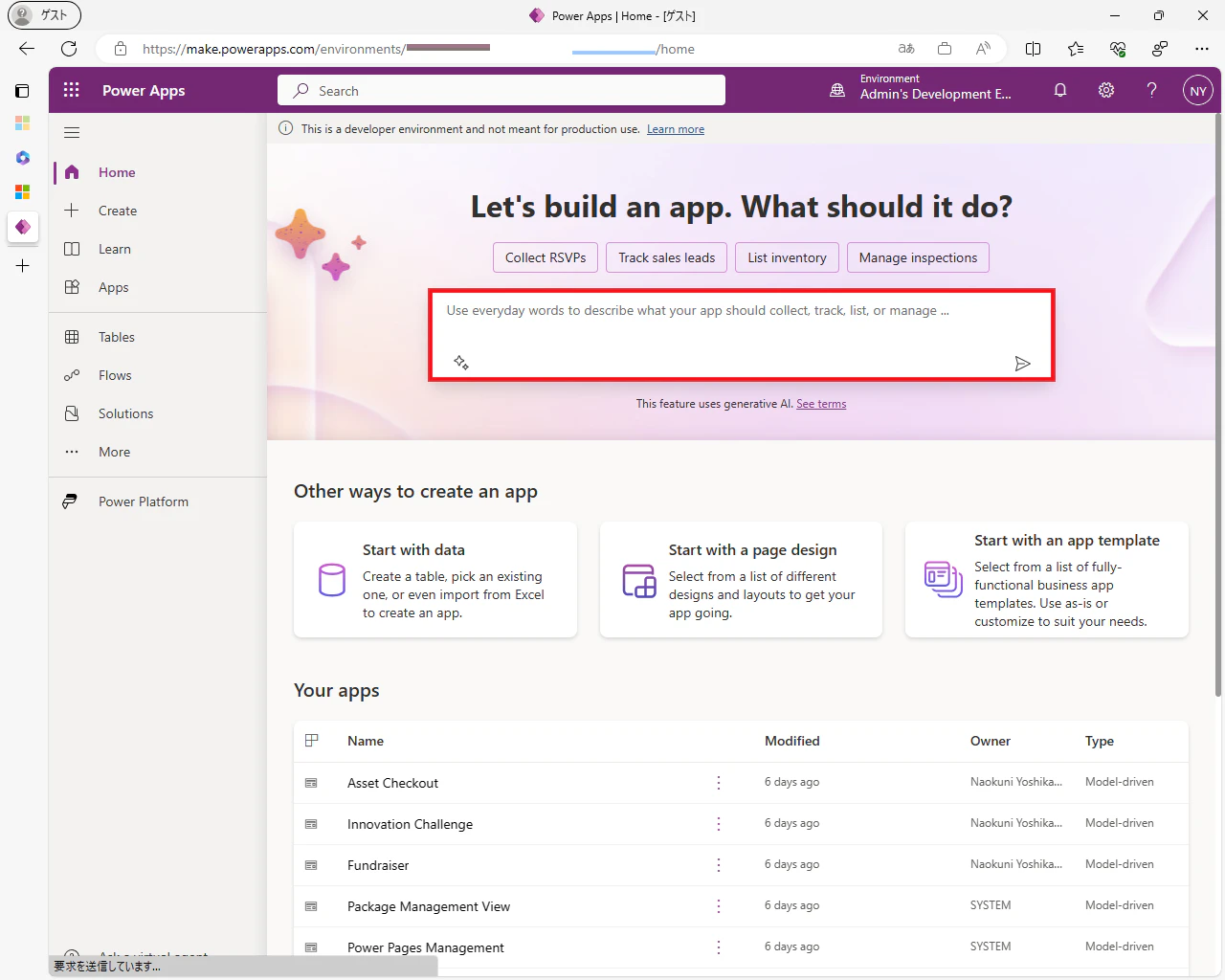Viewport: 1225px width, 980px height.
Task: Focus the app description text box
Action: 742,335
